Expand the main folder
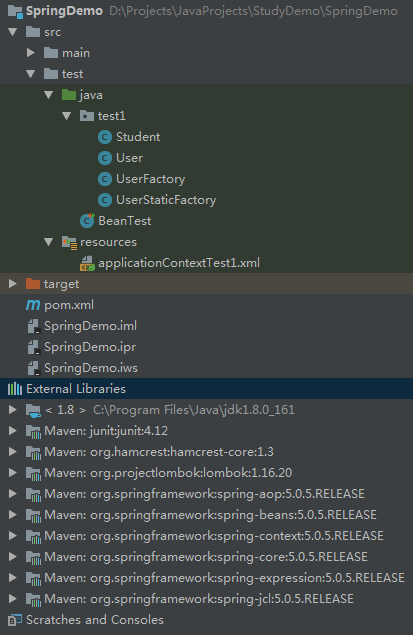The width and height of the screenshot is (413, 635). 31,53
